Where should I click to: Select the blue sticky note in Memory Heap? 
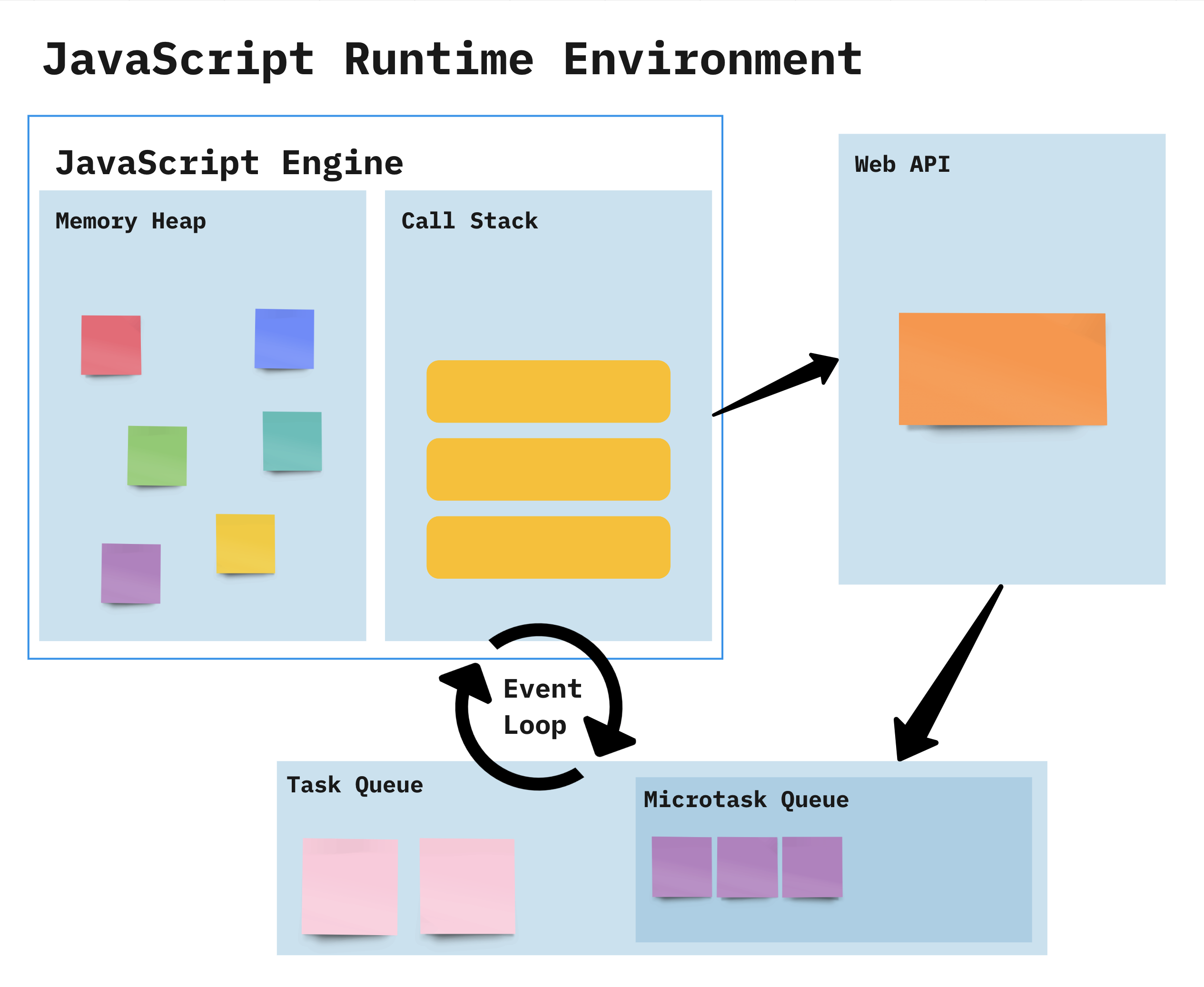[x=284, y=339]
